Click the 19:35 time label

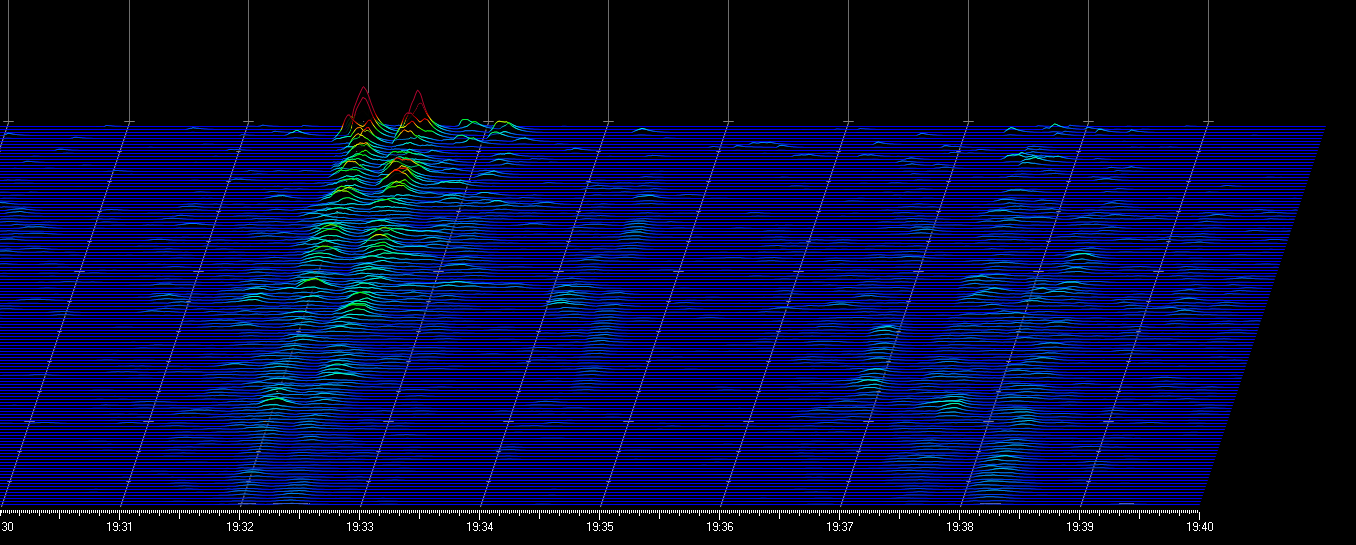coord(600,526)
